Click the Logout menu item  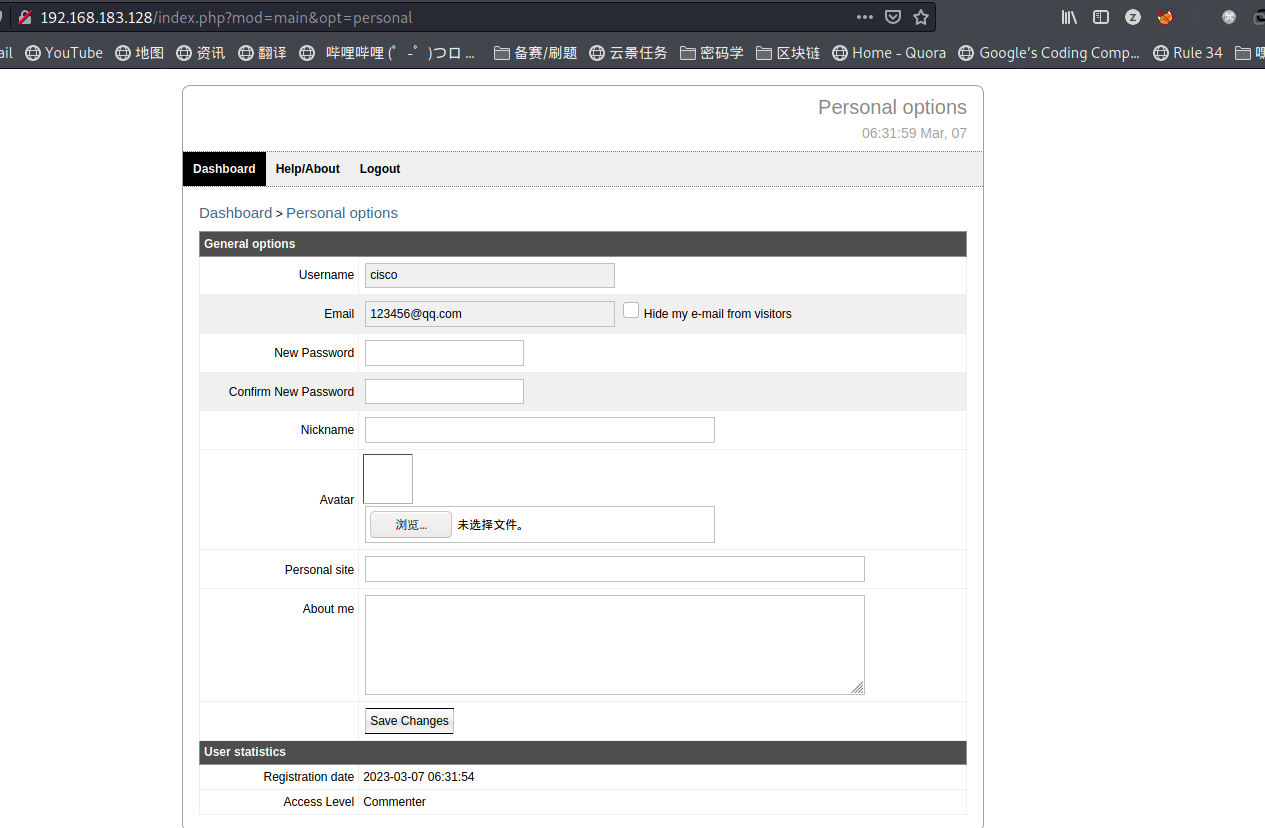pyautogui.click(x=380, y=169)
